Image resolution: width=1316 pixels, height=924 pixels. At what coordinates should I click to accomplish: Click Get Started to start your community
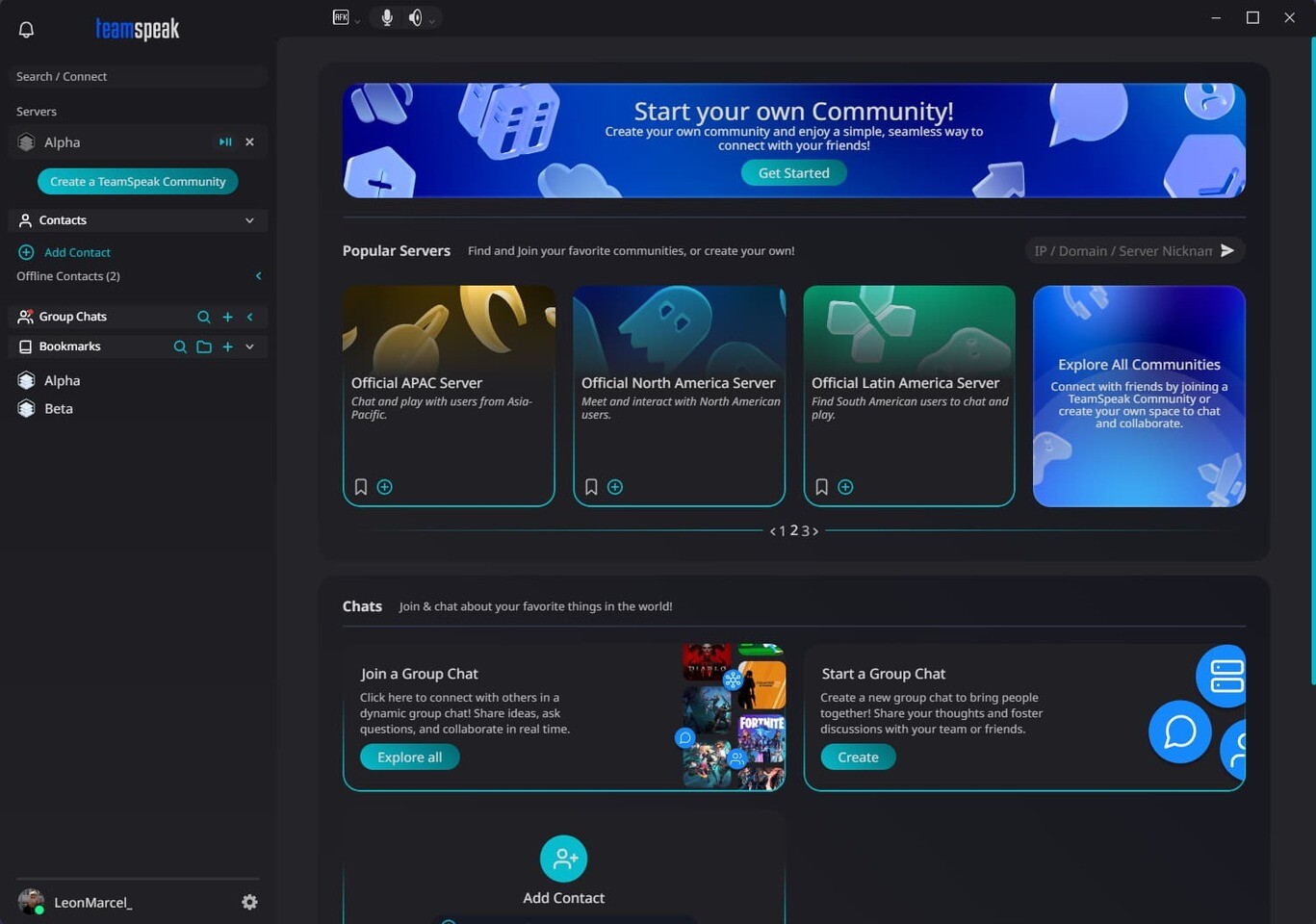point(792,172)
